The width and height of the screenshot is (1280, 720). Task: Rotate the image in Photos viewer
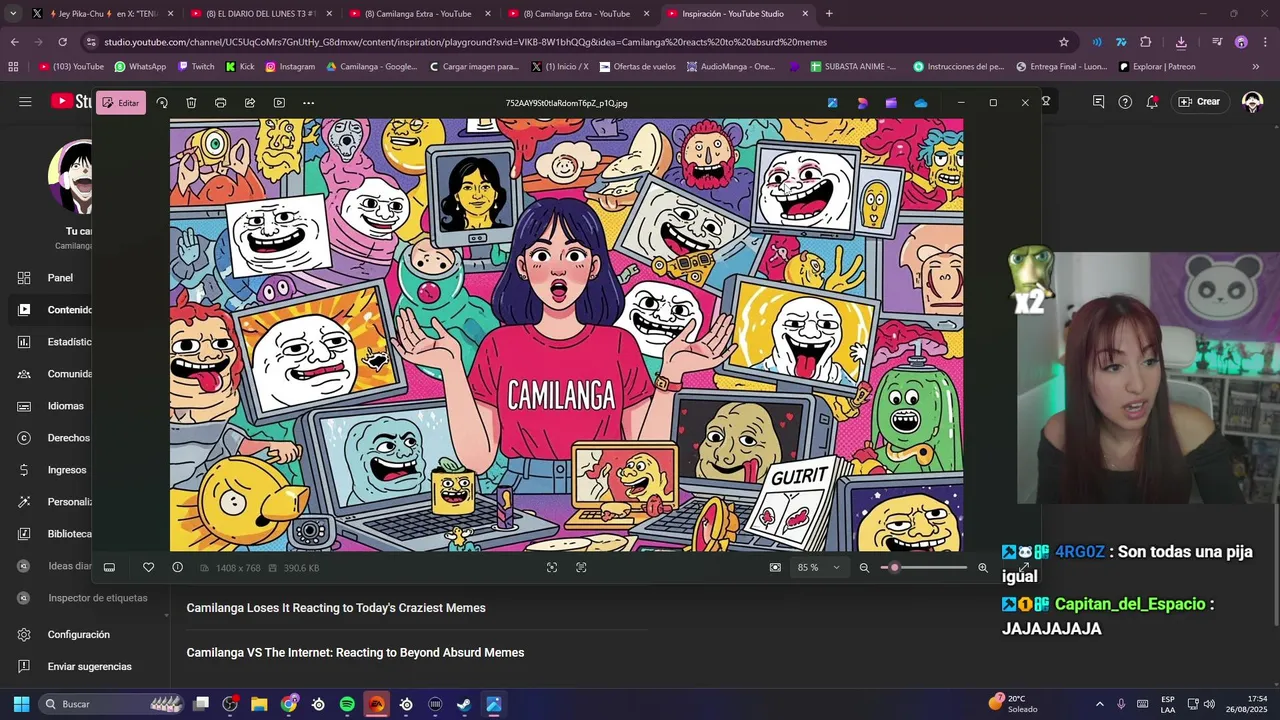click(162, 103)
